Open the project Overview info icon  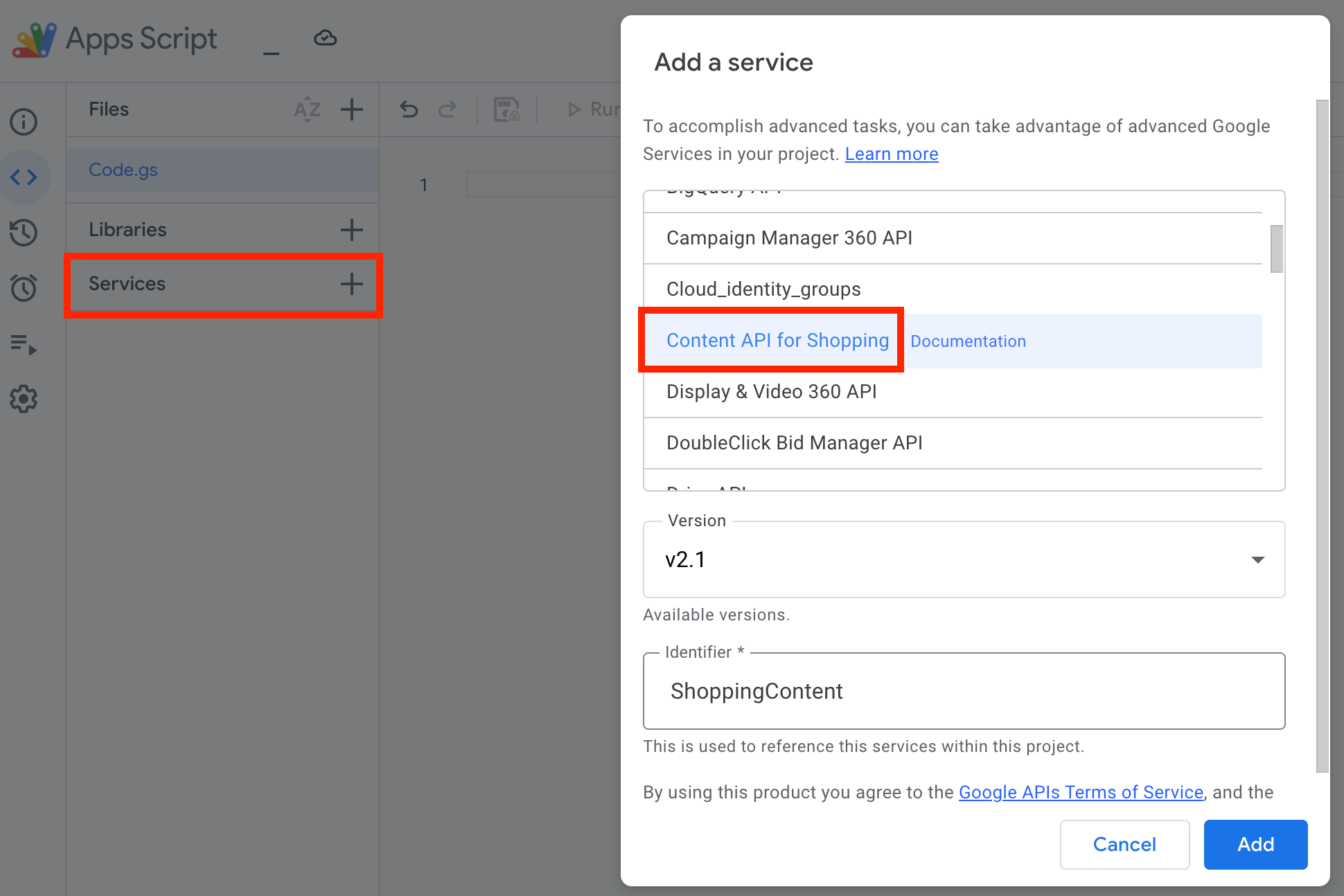point(24,122)
